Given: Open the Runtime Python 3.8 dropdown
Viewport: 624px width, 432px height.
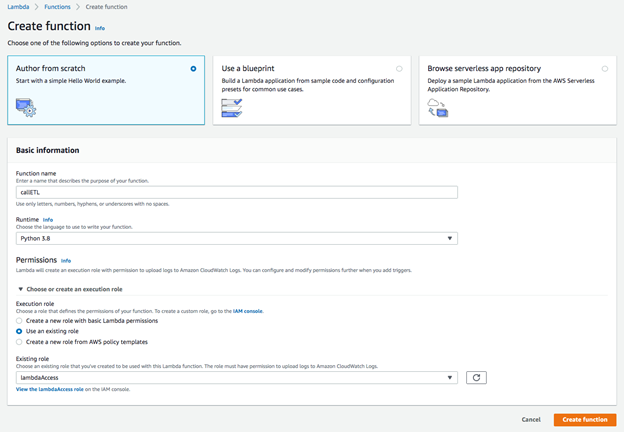Looking at the screenshot, I should [x=237, y=239].
